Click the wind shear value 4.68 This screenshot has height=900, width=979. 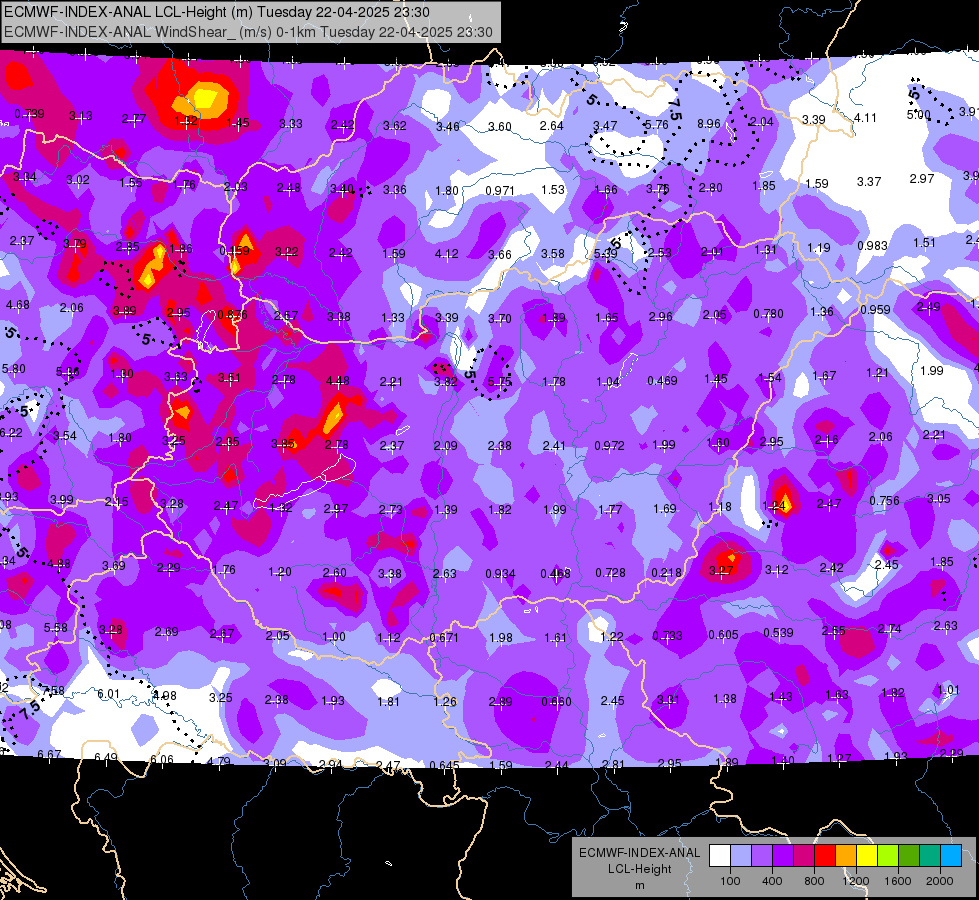(17, 305)
